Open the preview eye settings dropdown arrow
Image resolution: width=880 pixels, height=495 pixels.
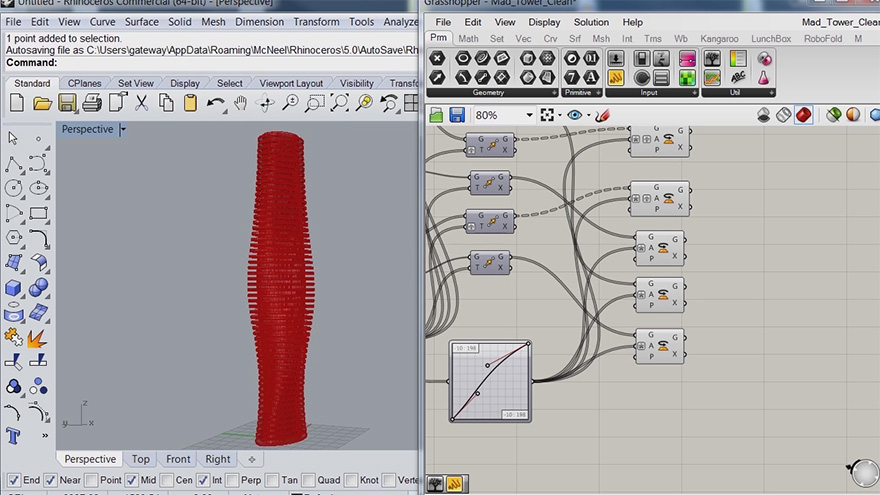pyautogui.click(x=589, y=115)
